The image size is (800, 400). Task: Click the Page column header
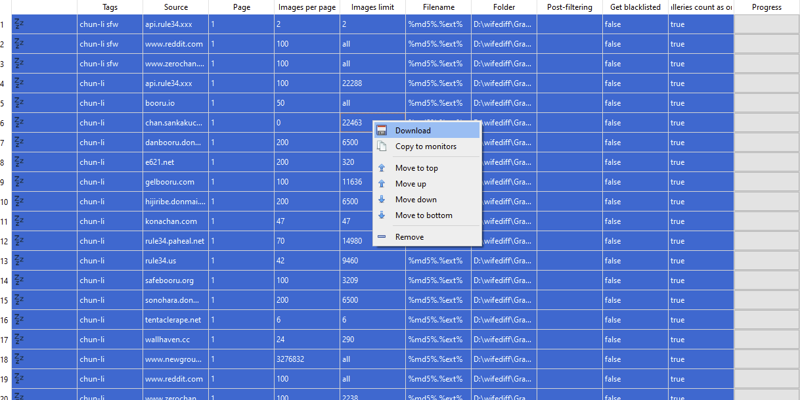tap(241, 7)
